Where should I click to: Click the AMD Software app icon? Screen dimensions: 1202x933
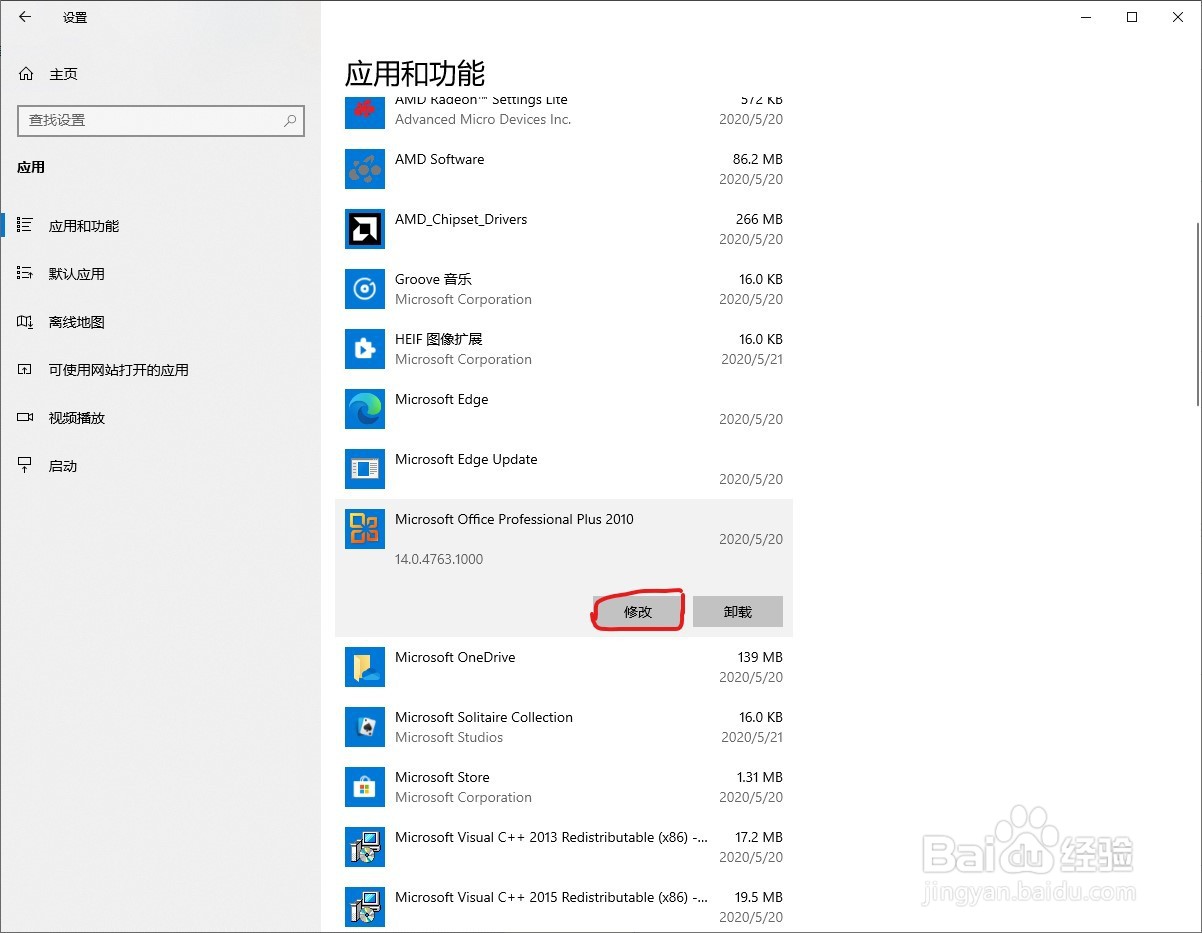pos(365,169)
